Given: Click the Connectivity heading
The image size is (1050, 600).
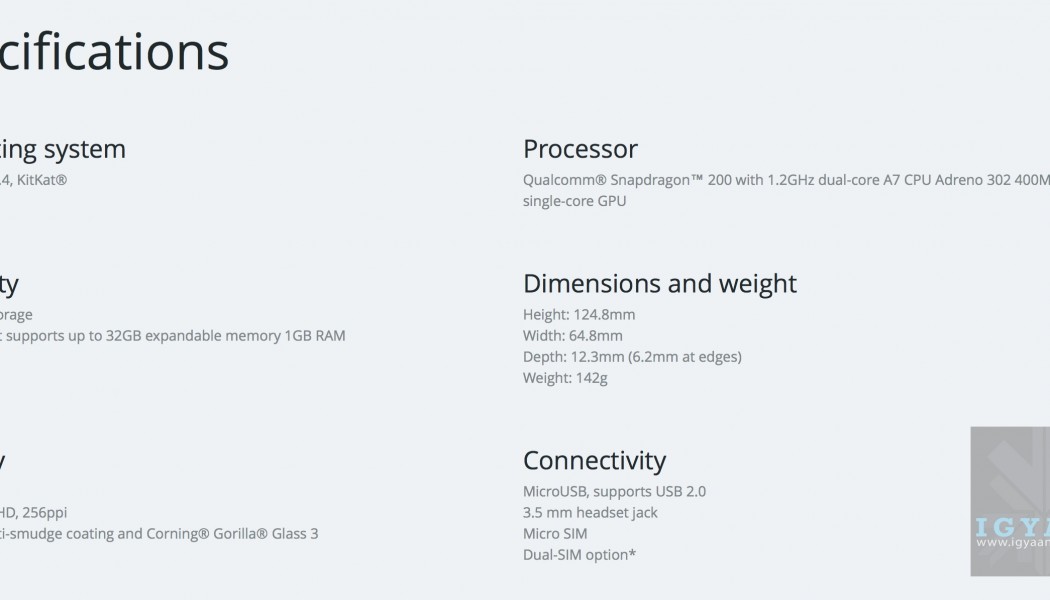Looking at the screenshot, I should tap(594, 460).
